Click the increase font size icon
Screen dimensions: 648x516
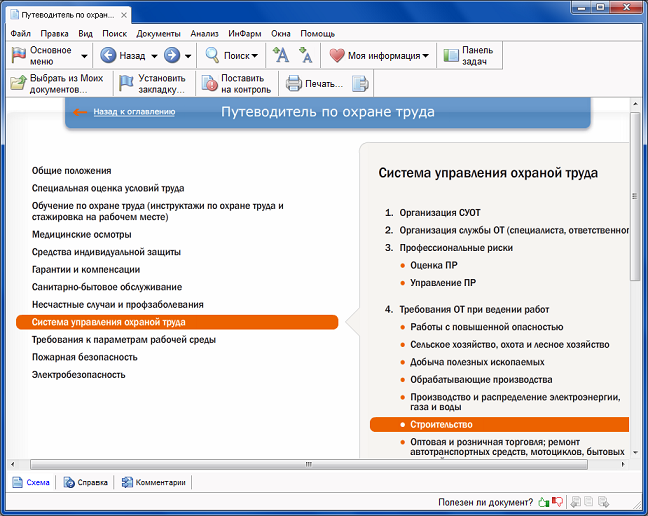(282, 56)
